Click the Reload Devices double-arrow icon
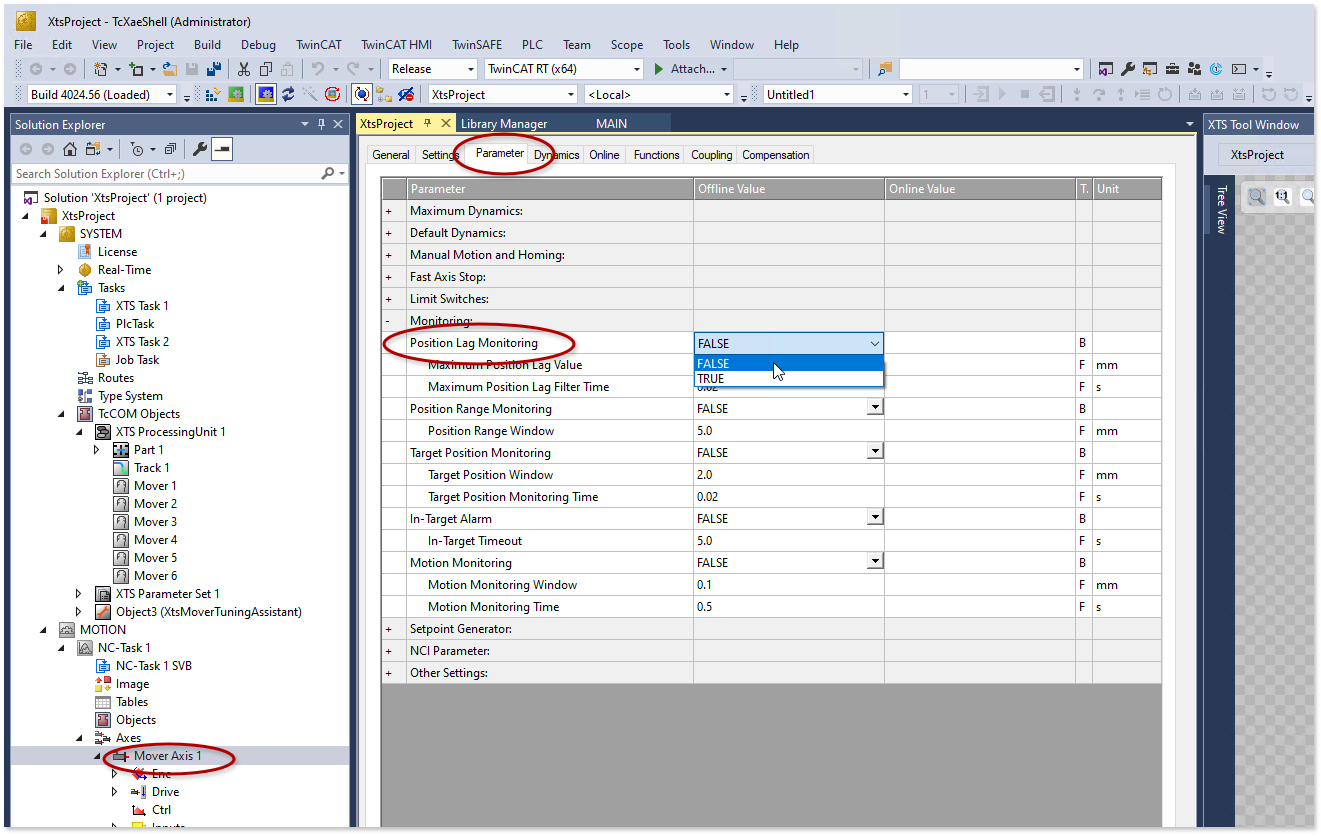 [288, 94]
